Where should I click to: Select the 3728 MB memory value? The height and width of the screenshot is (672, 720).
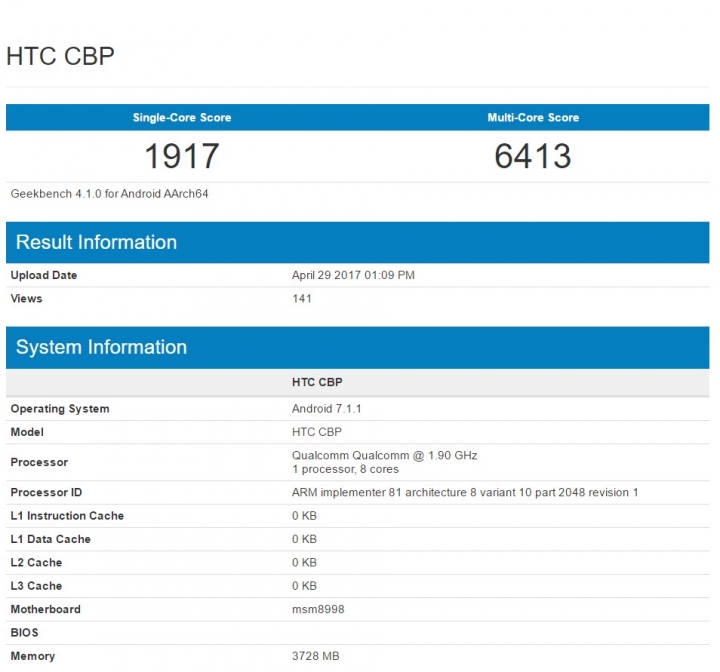[316, 656]
